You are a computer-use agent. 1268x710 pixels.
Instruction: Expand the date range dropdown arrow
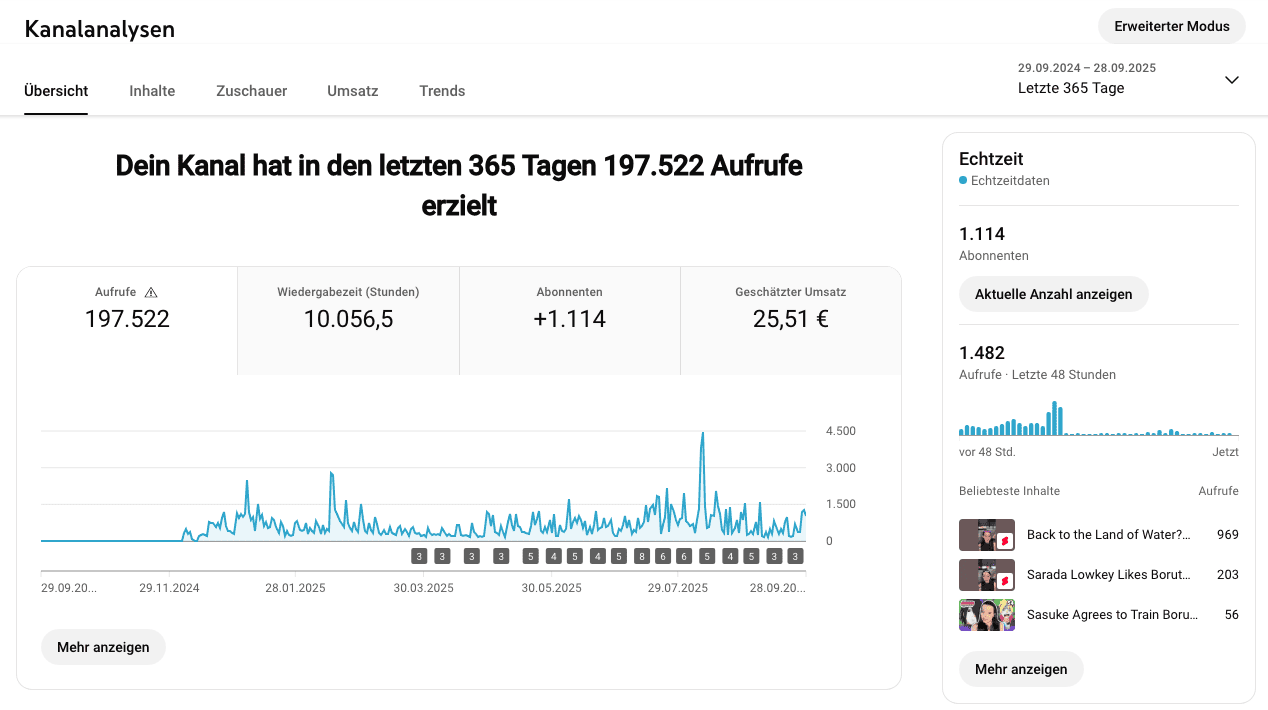coord(1232,80)
